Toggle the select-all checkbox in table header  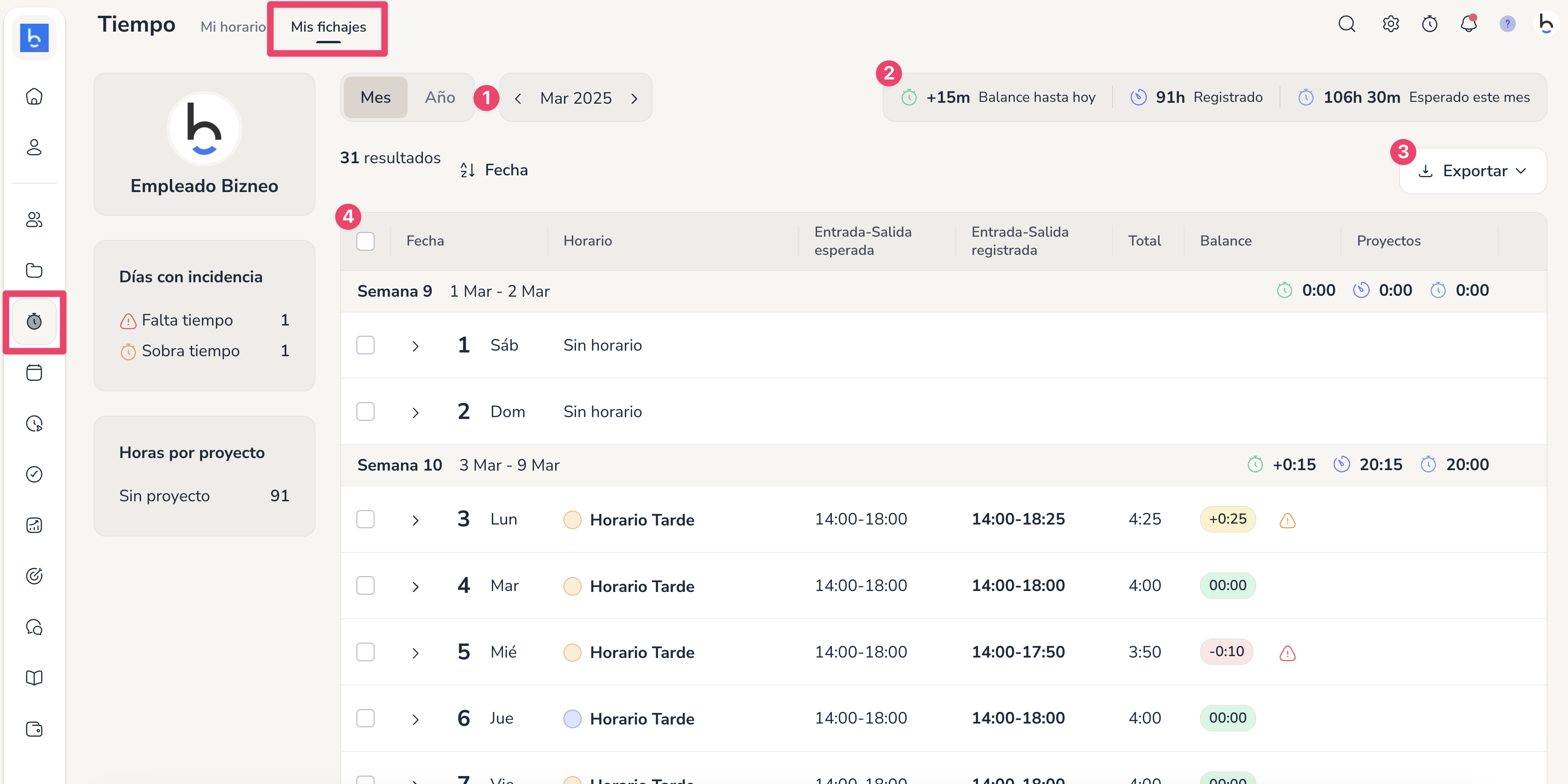(x=365, y=241)
